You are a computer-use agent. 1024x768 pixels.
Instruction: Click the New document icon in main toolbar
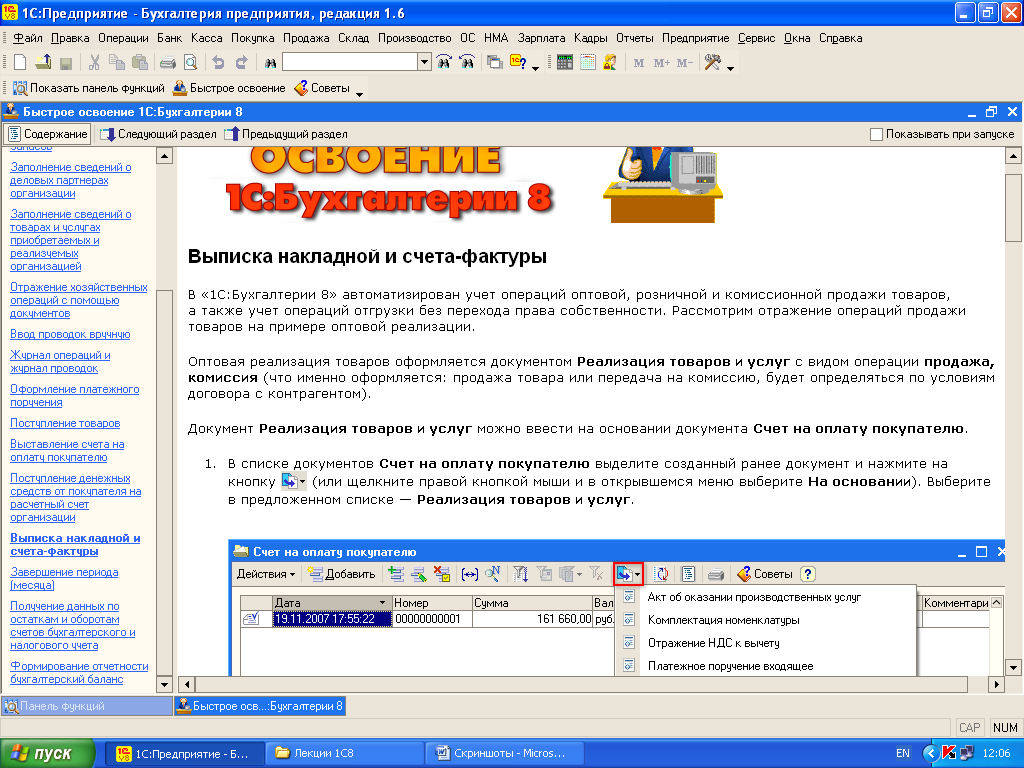point(20,63)
